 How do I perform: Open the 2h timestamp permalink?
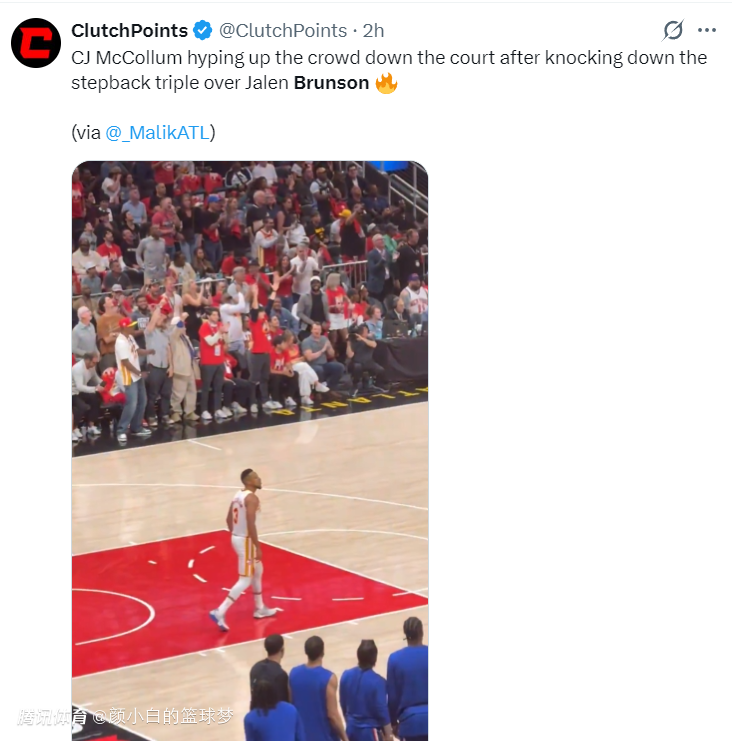[373, 31]
